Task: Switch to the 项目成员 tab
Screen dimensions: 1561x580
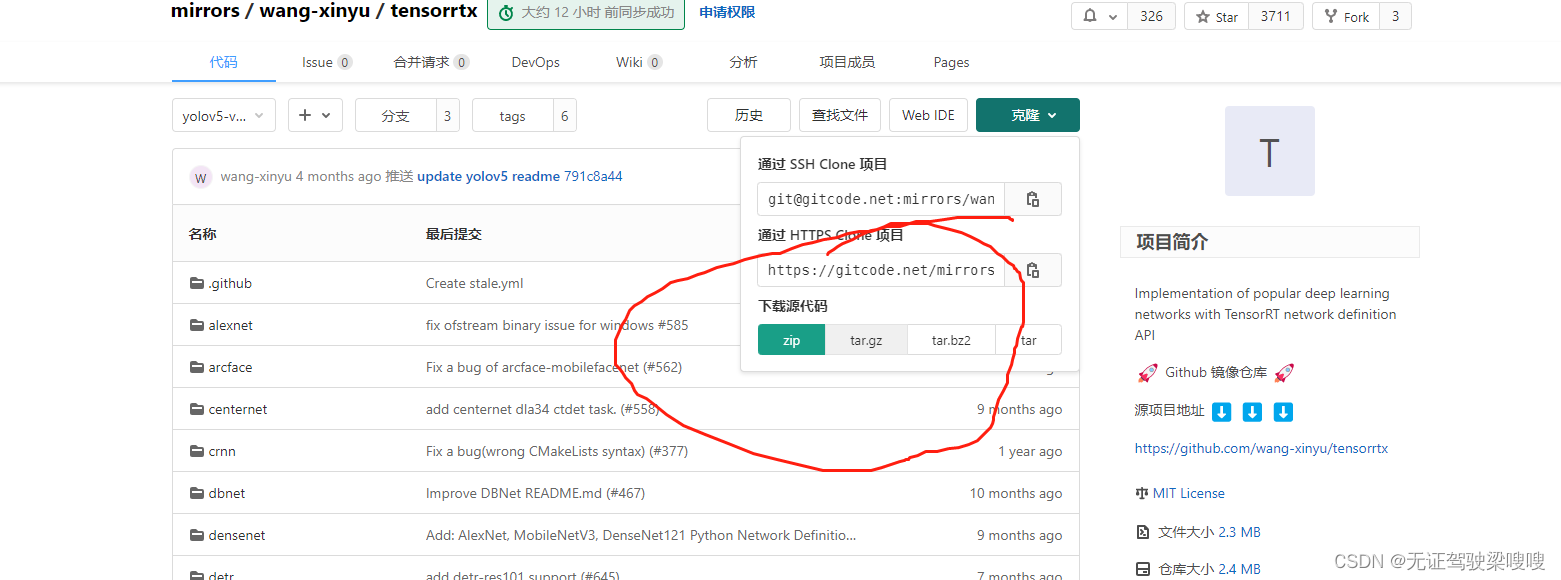Action: pyautogui.click(x=847, y=62)
